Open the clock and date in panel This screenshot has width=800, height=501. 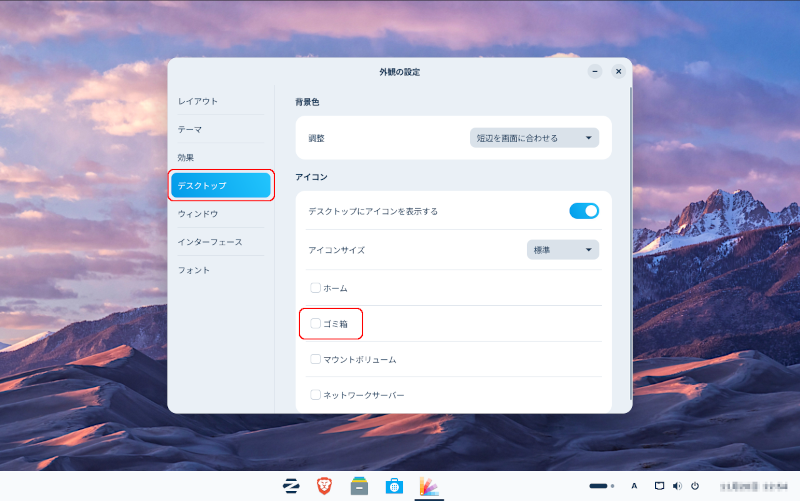click(x=754, y=487)
